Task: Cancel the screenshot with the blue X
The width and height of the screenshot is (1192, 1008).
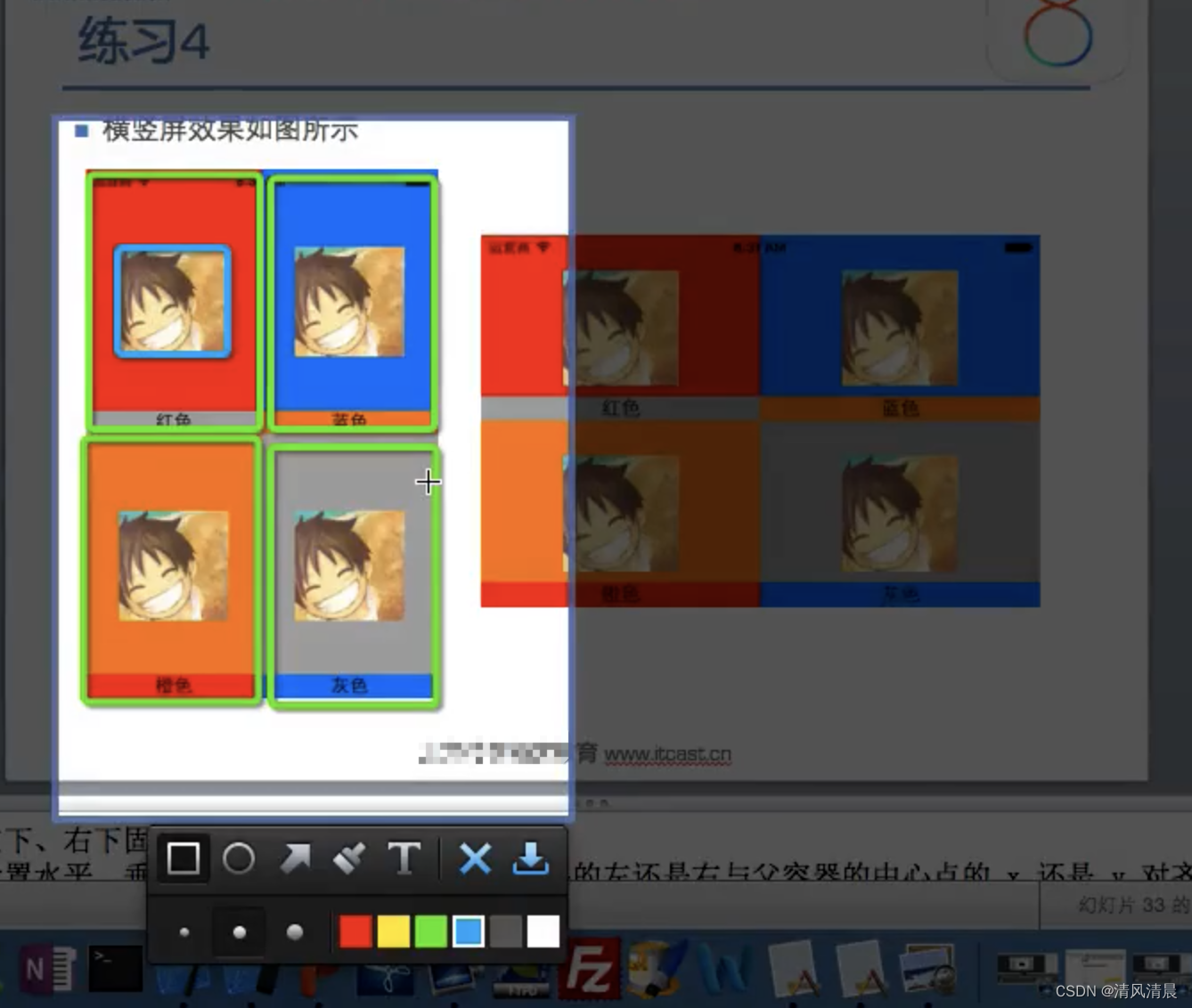Action: click(475, 859)
